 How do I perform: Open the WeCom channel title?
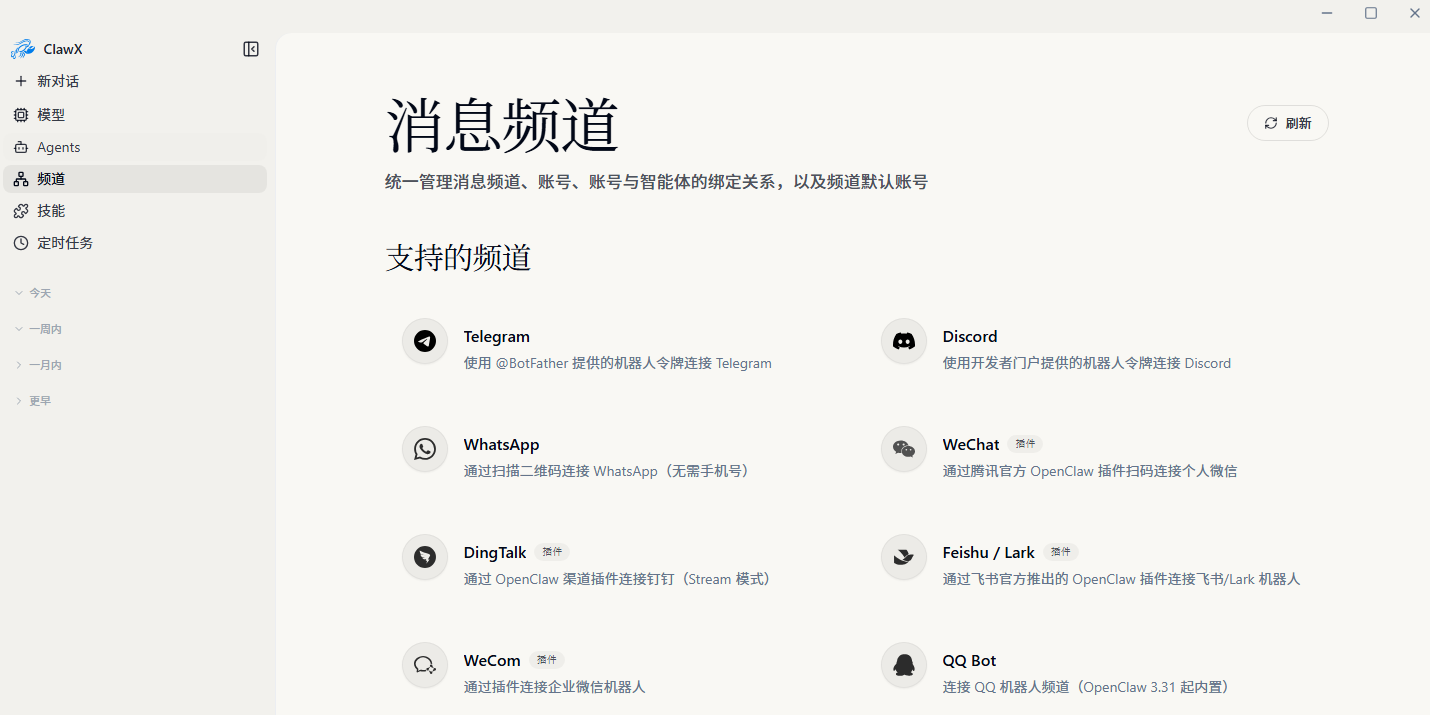tap(492, 661)
